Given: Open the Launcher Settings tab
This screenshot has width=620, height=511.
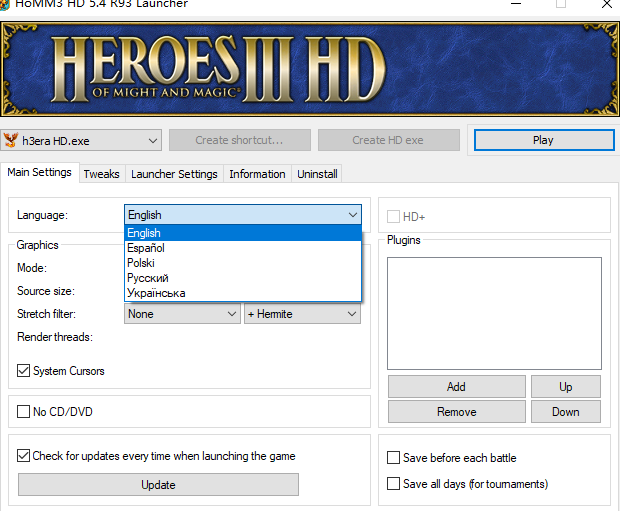Looking at the screenshot, I should coord(174,174).
